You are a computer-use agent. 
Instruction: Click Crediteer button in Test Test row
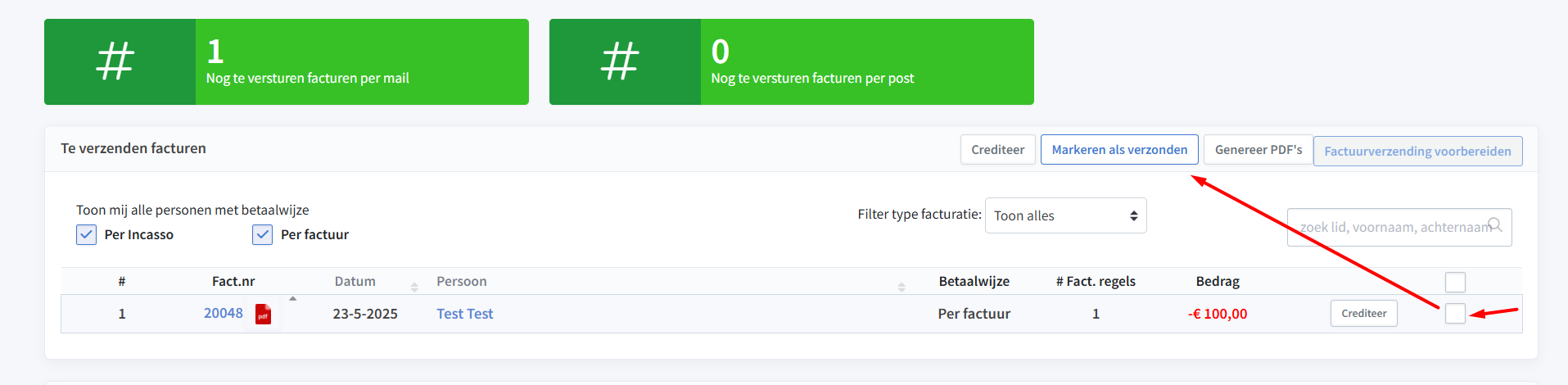[1363, 314]
